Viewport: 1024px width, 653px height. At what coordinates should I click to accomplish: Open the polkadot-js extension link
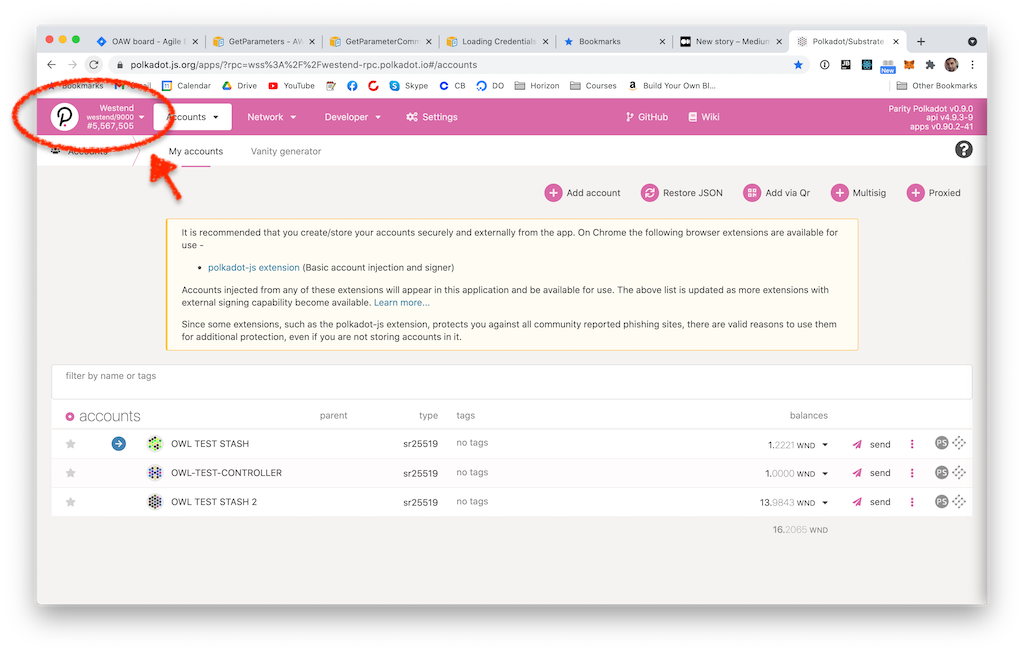click(253, 268)
